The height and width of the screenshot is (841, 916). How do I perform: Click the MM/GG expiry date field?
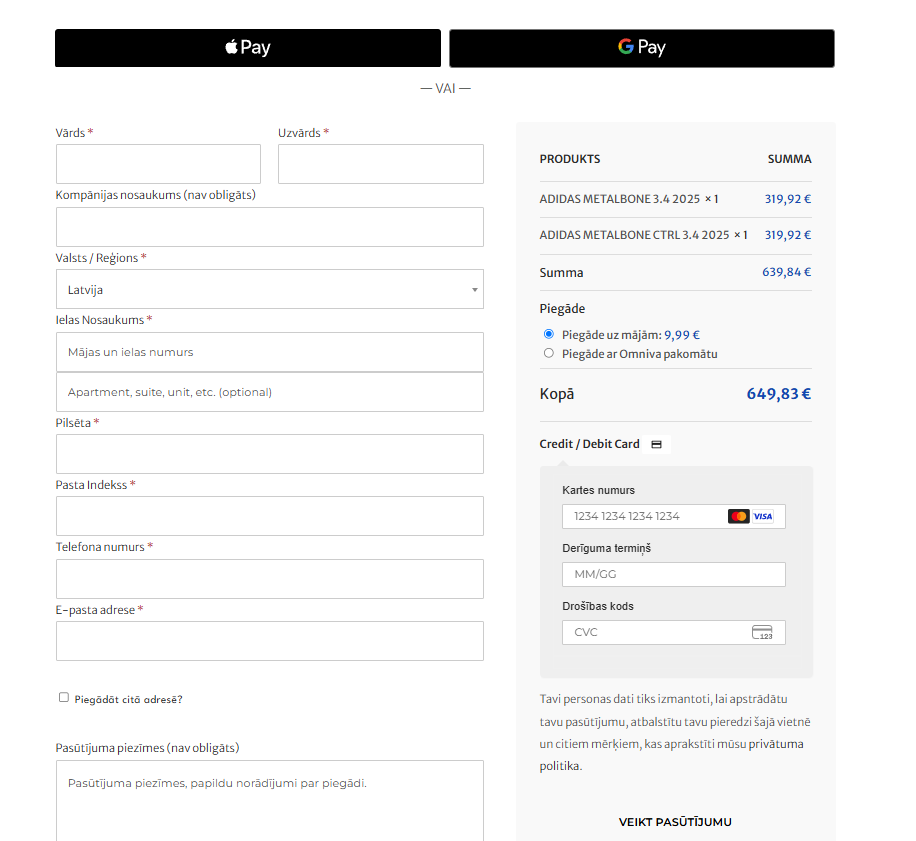[673, 573]
